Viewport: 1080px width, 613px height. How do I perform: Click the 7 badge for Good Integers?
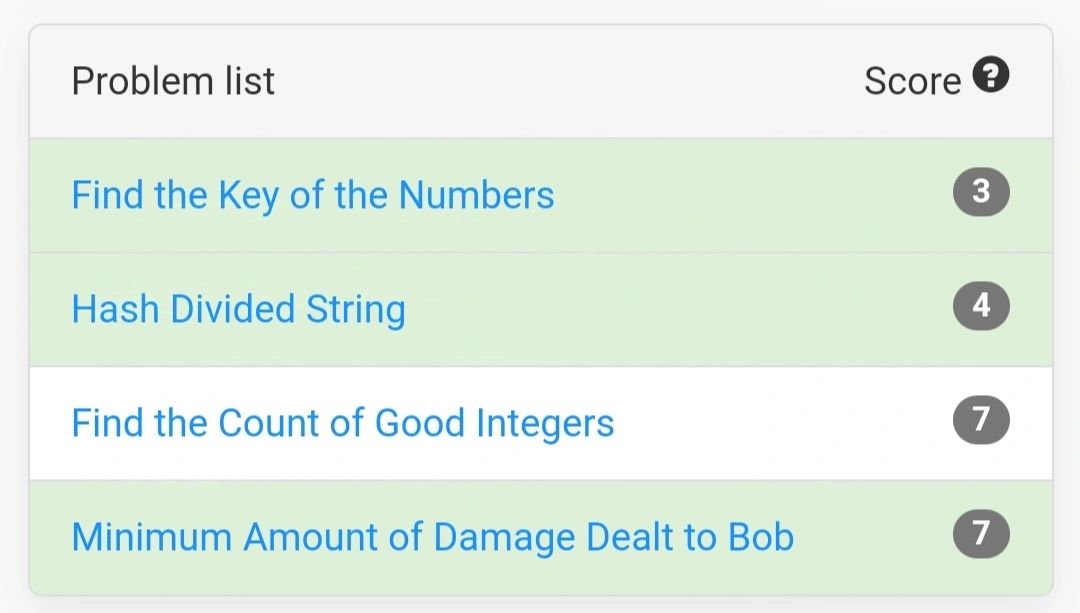[981, 419]
